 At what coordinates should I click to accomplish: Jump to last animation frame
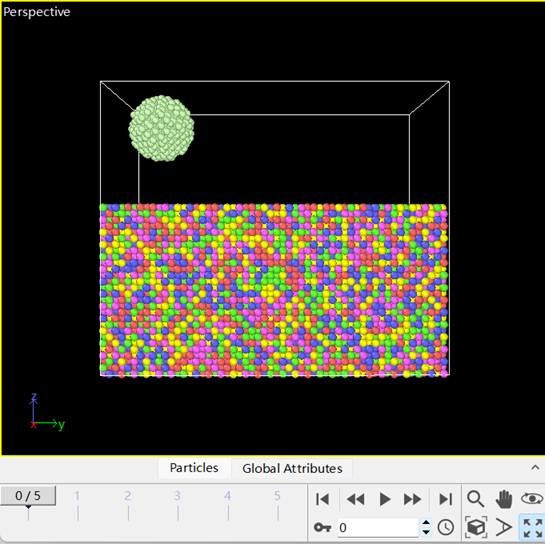(x=445, y=499)
